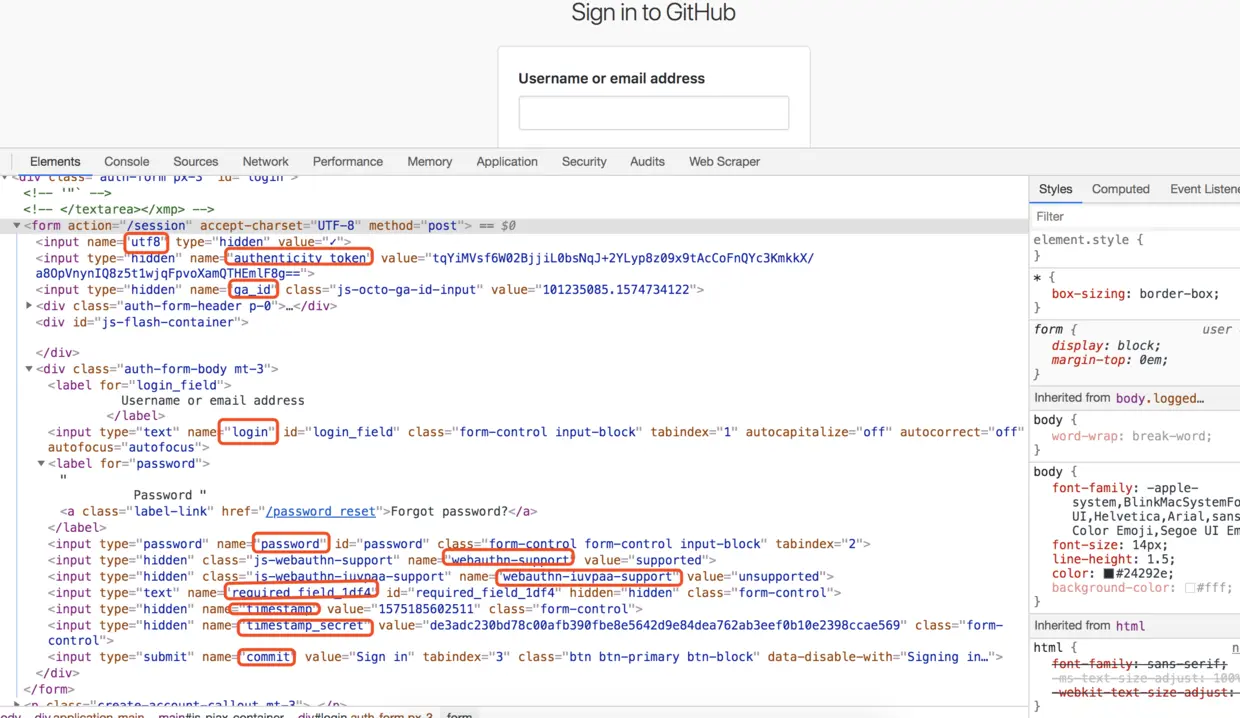Open the Memory panel
Viewport: 1240px width, 718px height.
click(x=429, y=161)
